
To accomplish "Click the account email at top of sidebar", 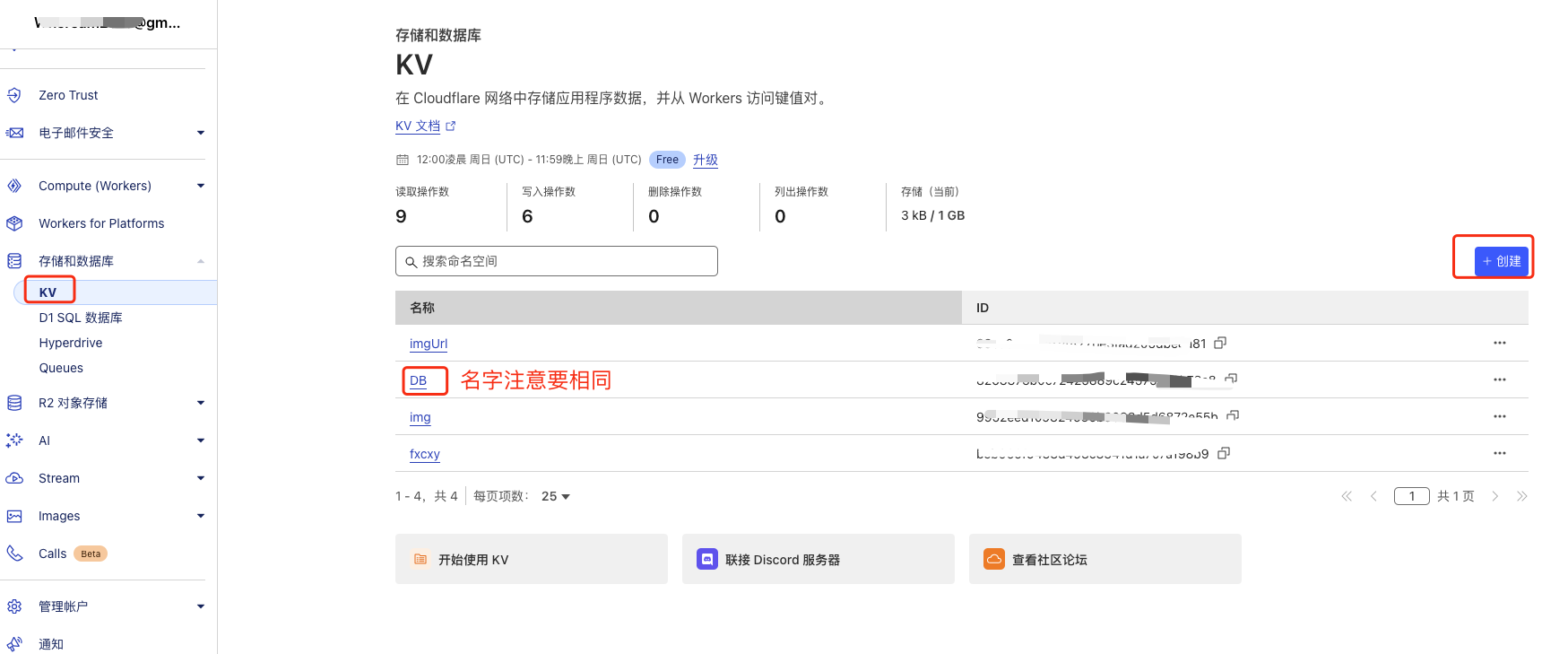I will 108,23.
